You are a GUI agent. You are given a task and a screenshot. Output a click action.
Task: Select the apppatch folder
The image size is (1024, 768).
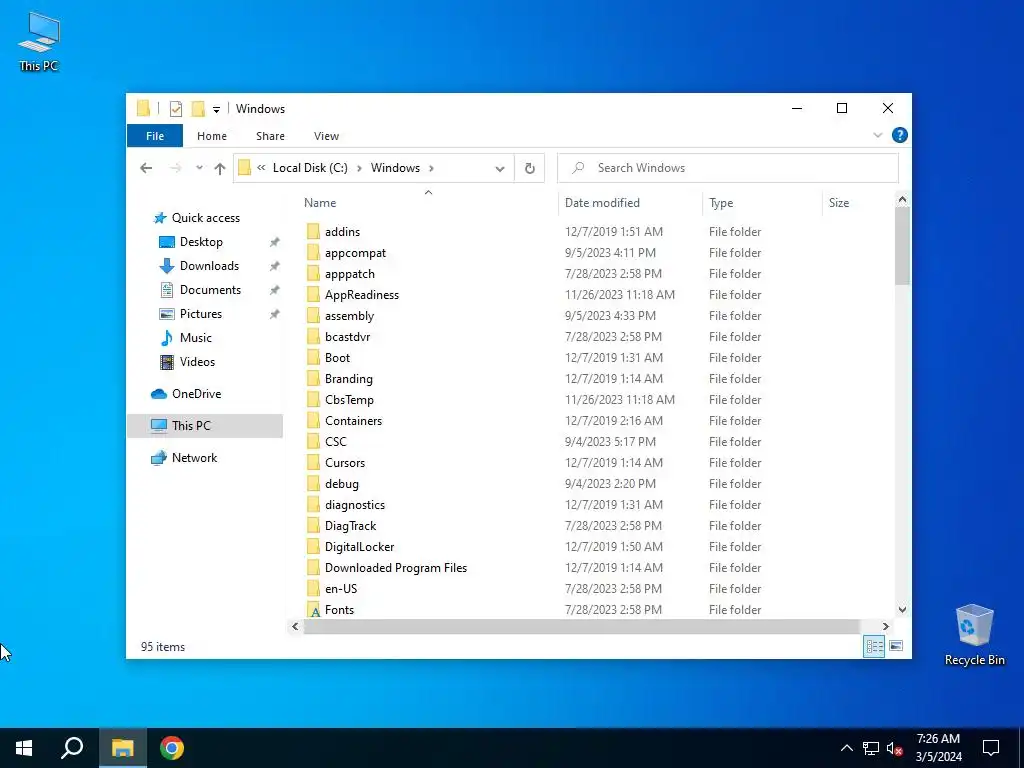pyautogui.click(x=349, y=274)
